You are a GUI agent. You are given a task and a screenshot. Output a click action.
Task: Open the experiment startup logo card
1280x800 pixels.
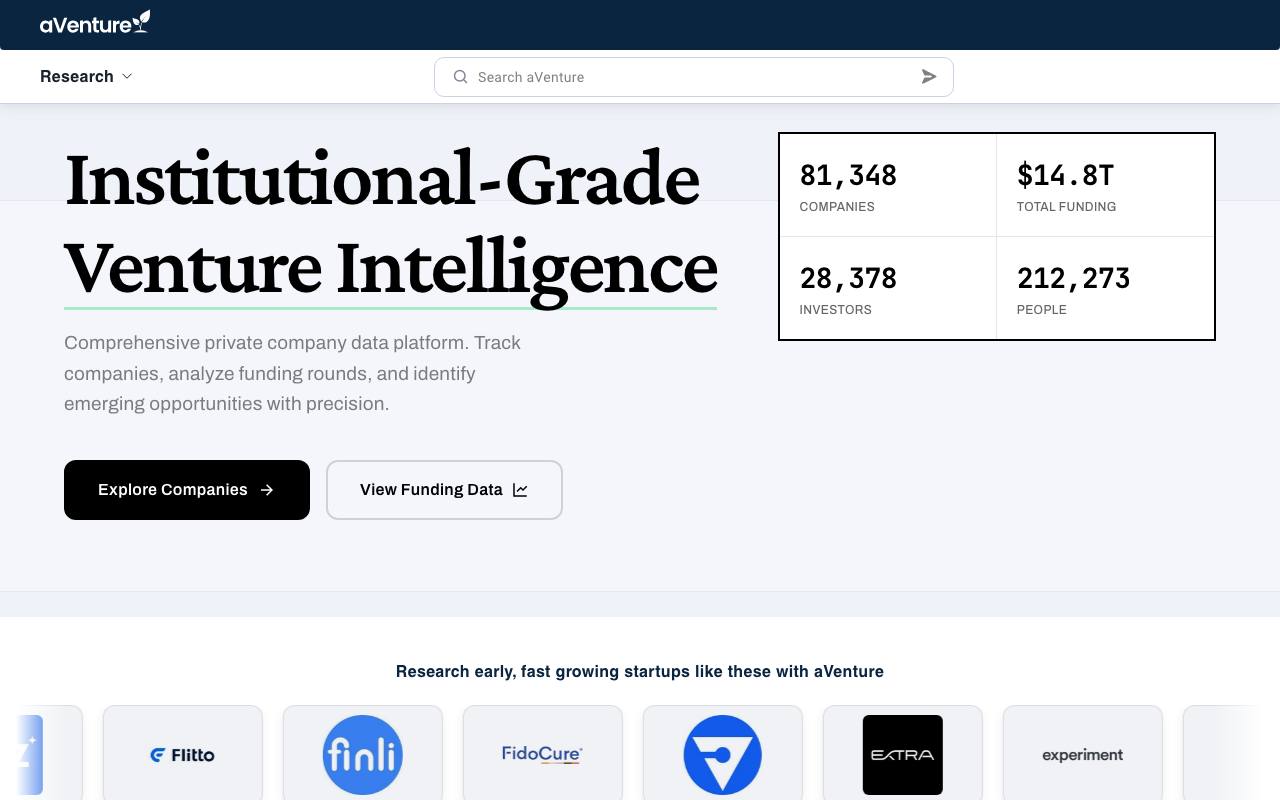click(1083, 753)
